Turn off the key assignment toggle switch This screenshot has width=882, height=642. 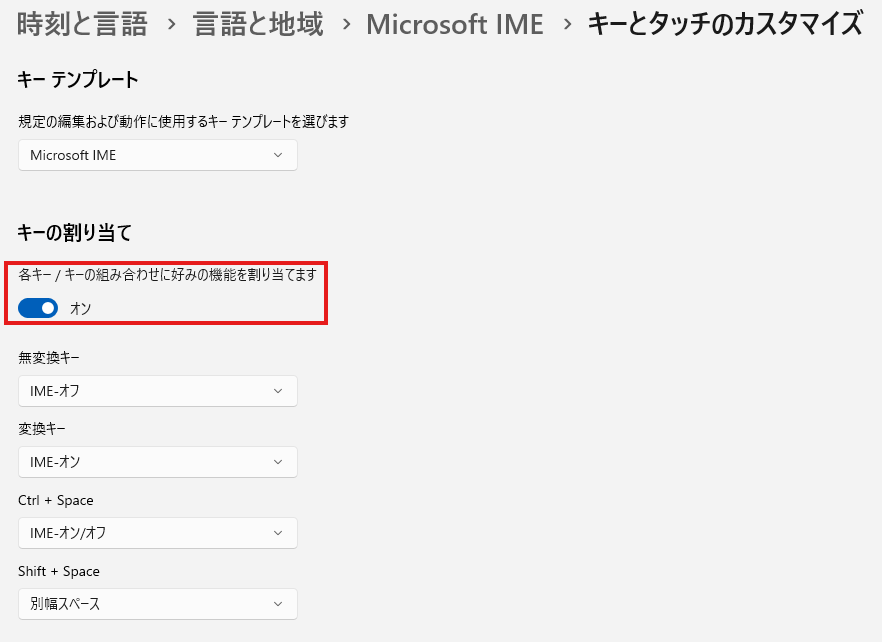(38, 308)
